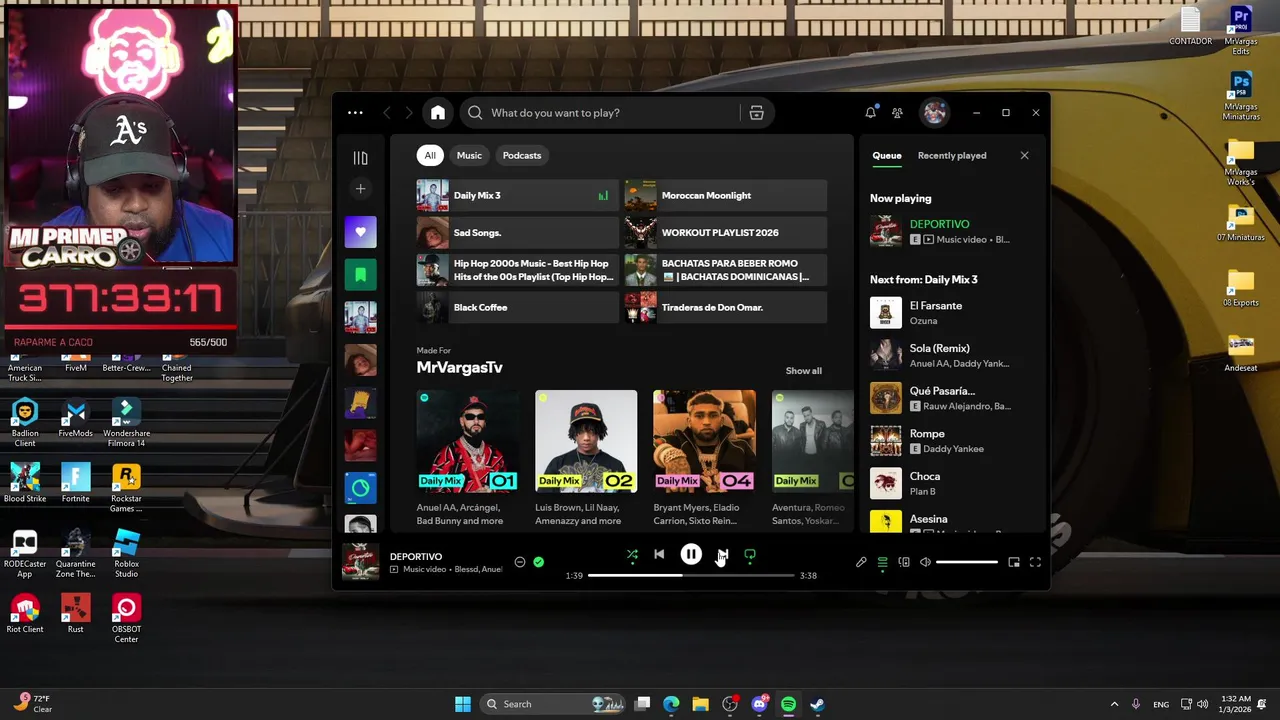Open the now-playing DEPORTIVO cover art
This screenshot has height=720, width=1280.
[x=361, y=562]
